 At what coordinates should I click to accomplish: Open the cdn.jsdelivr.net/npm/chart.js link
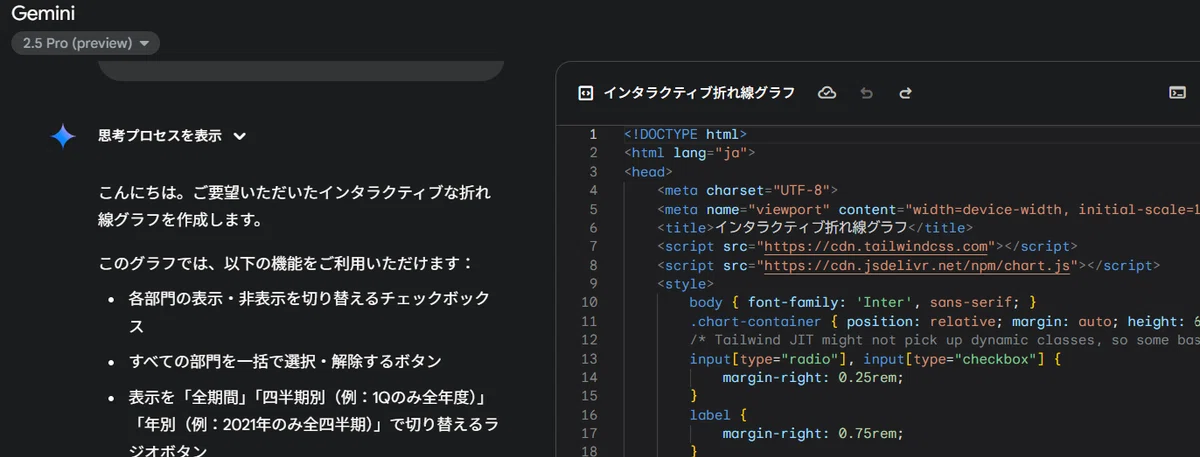tap(917, 266)
